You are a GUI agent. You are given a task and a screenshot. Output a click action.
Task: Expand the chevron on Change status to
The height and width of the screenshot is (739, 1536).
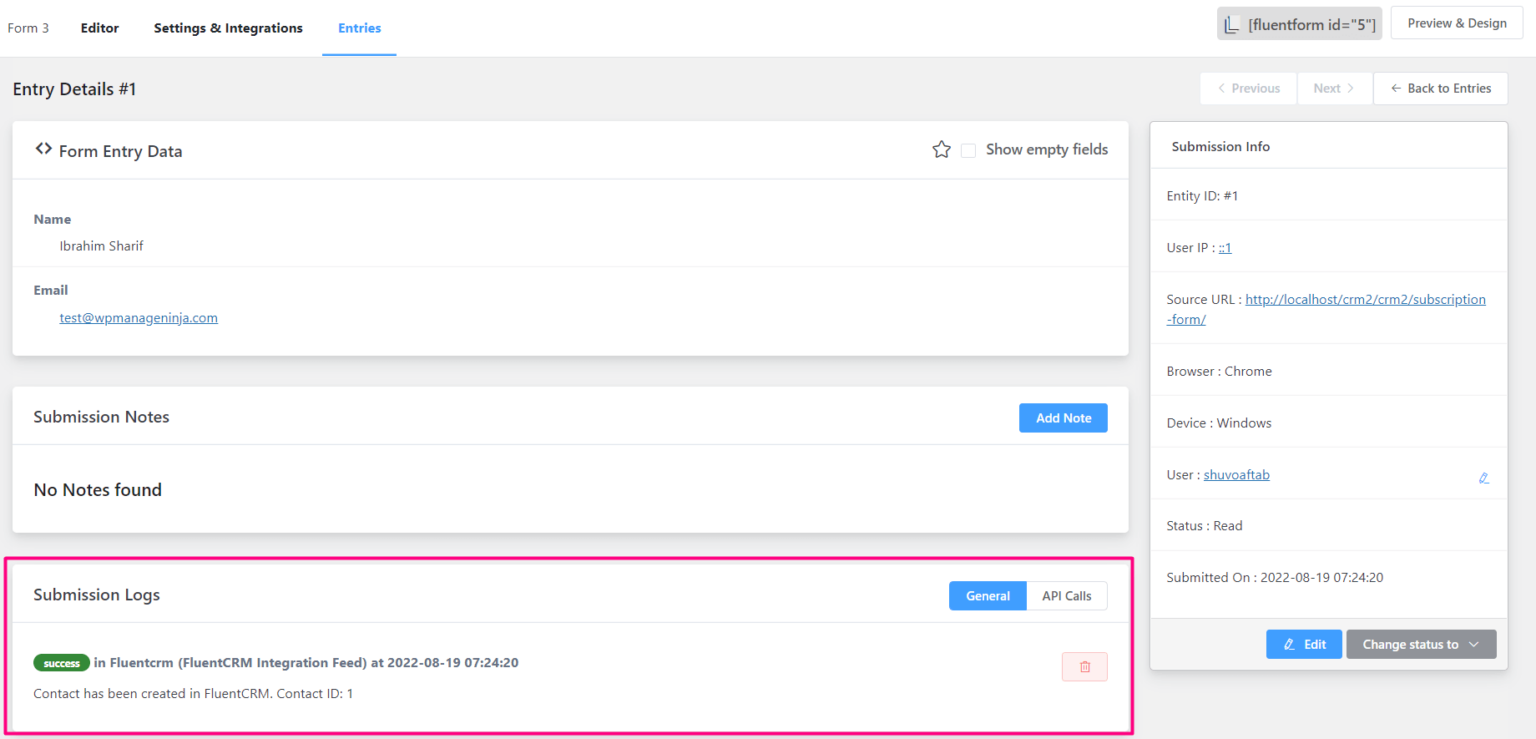[1475, 644]
